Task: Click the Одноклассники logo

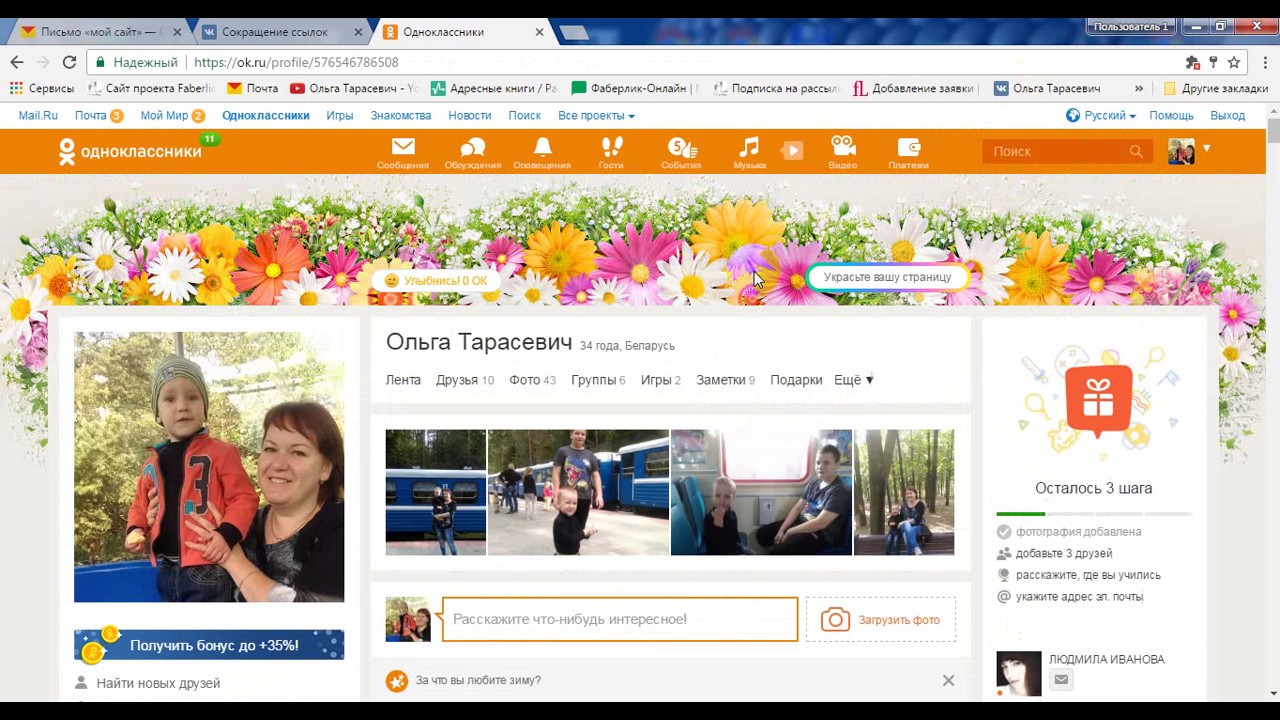Action: coord(130,152)
